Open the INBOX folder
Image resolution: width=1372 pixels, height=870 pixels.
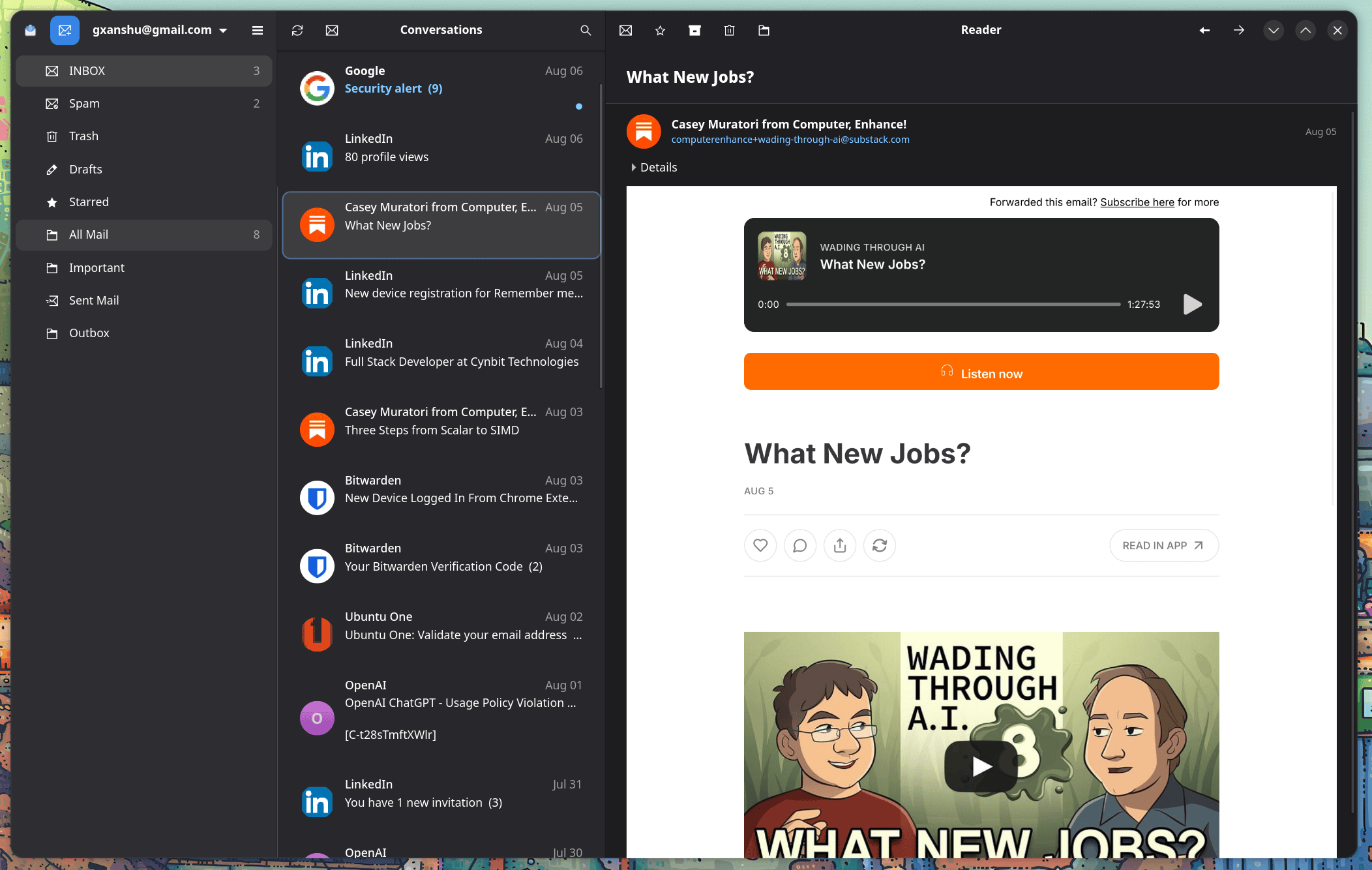point(143,70)
